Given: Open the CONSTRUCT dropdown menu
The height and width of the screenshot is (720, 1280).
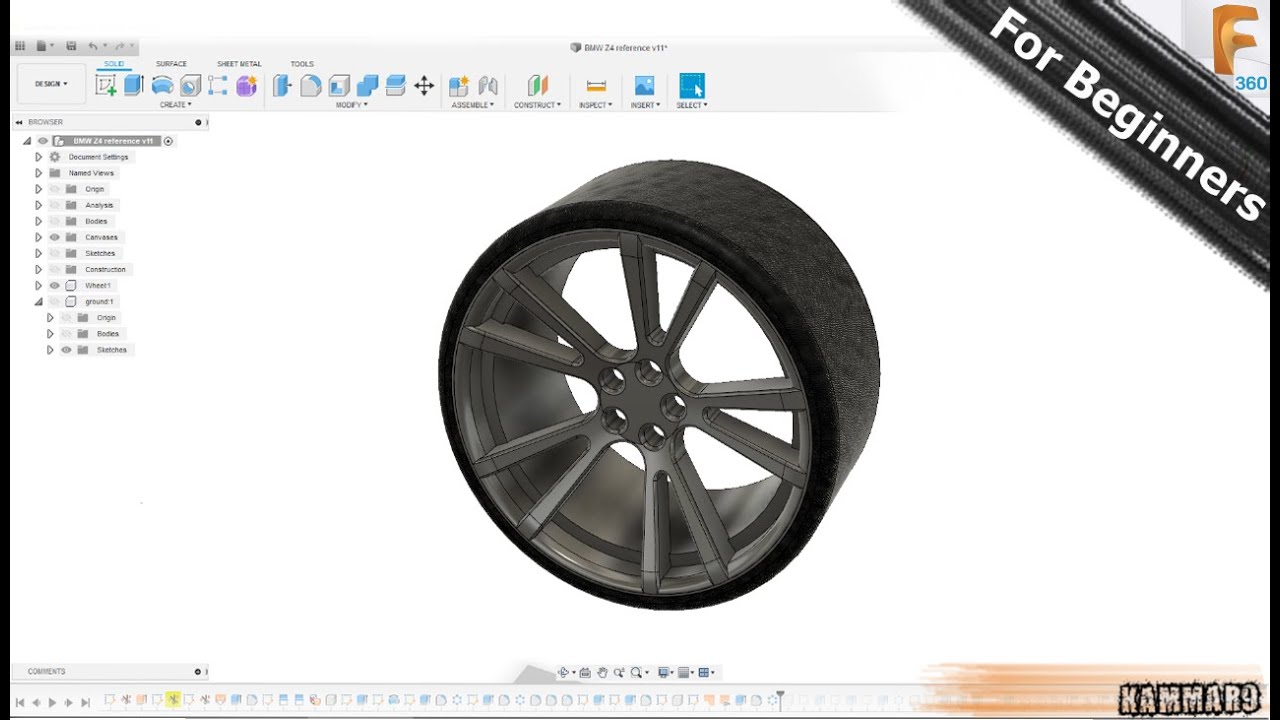Looking at the screenshot, I should (x=537, y=104).
